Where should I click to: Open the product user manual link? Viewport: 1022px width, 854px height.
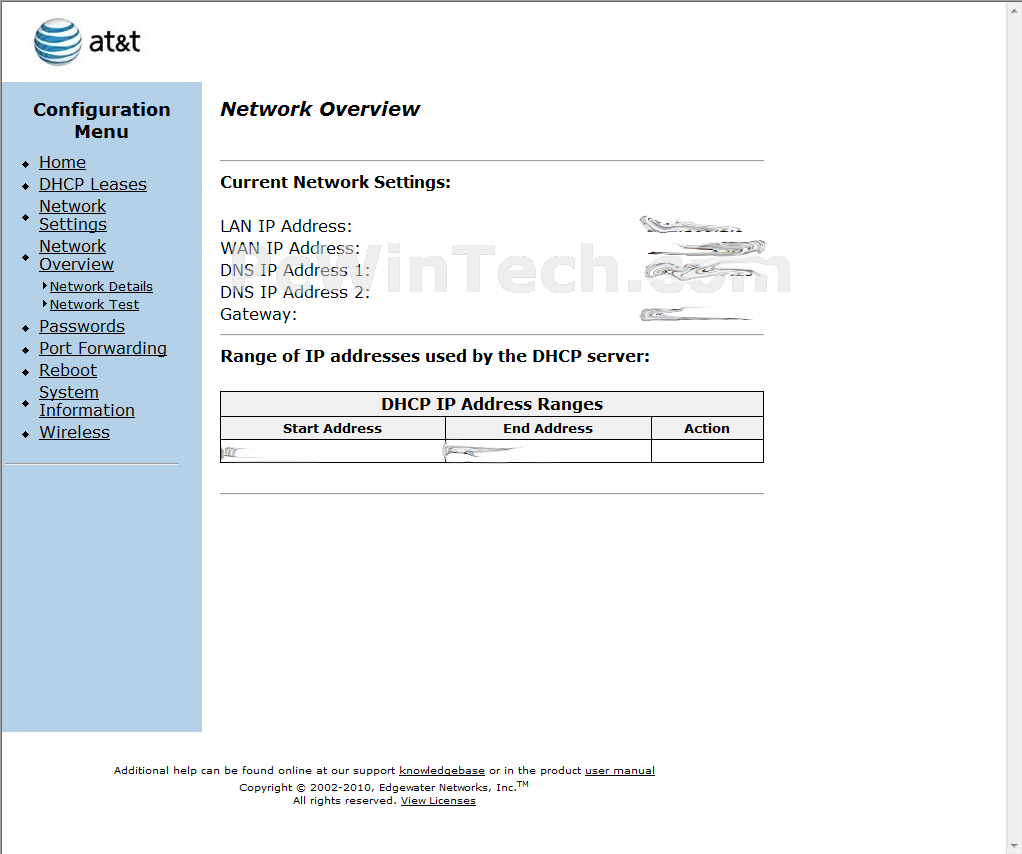(620, 771)
